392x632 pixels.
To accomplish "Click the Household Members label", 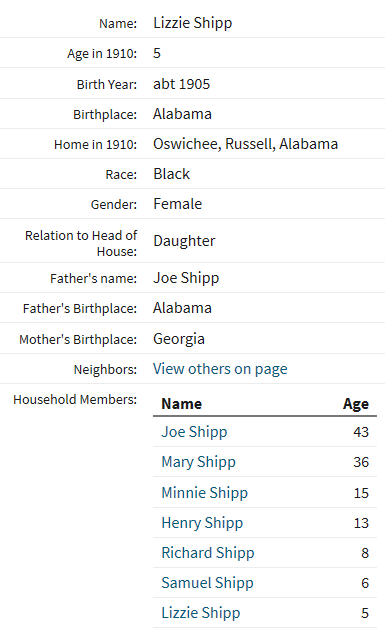I will pyautogui.click(x=75, y=399).
